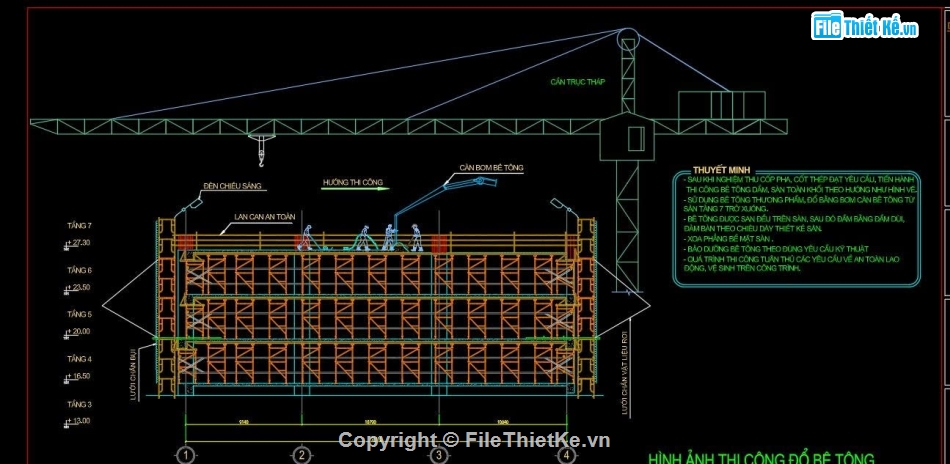This screenshot has width=950, height=464.
Task: Select the "TẦNG 6" floor label
Action: pos(79,270)
